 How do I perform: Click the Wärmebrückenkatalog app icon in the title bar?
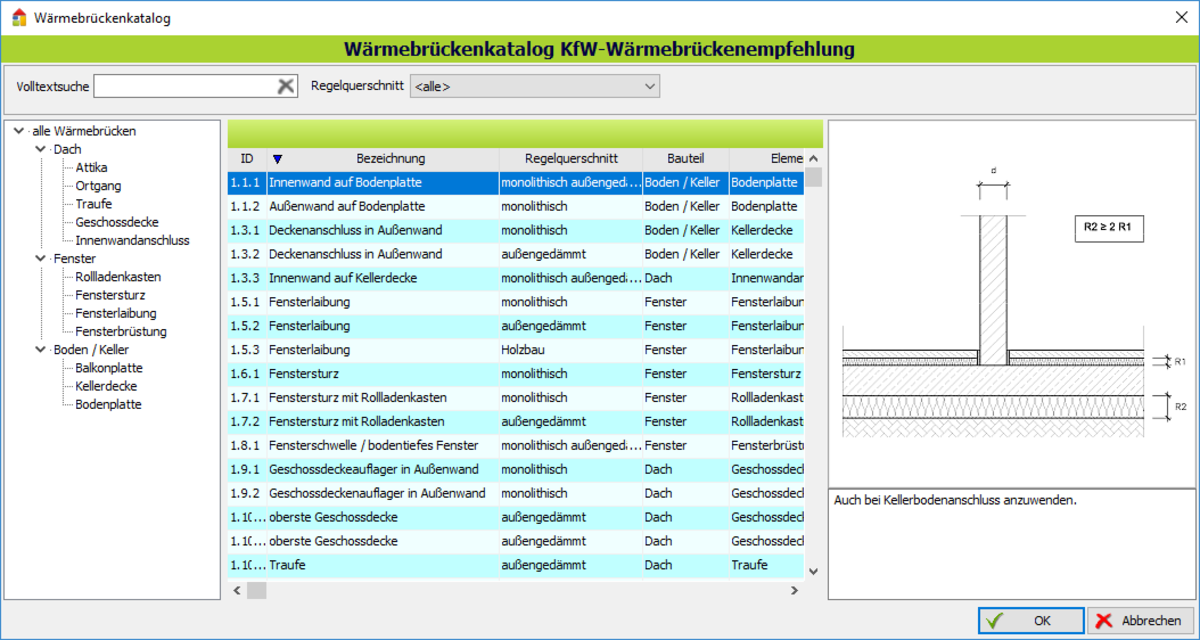[19, 17]
